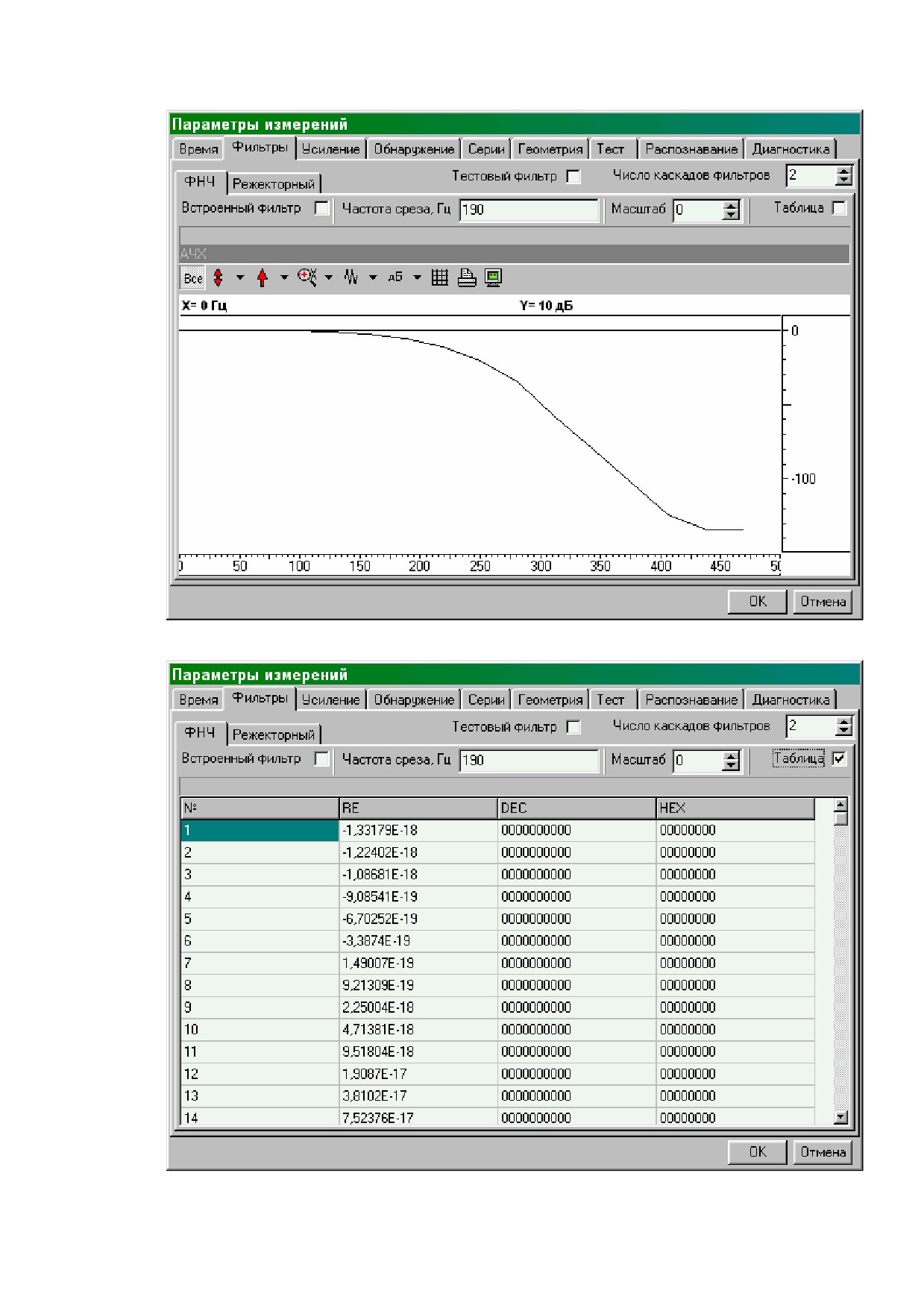The image size is (924, 1308).
Task: Click Число каскадов фильтров stepper in graph dialog
Action: click(843, 176)
